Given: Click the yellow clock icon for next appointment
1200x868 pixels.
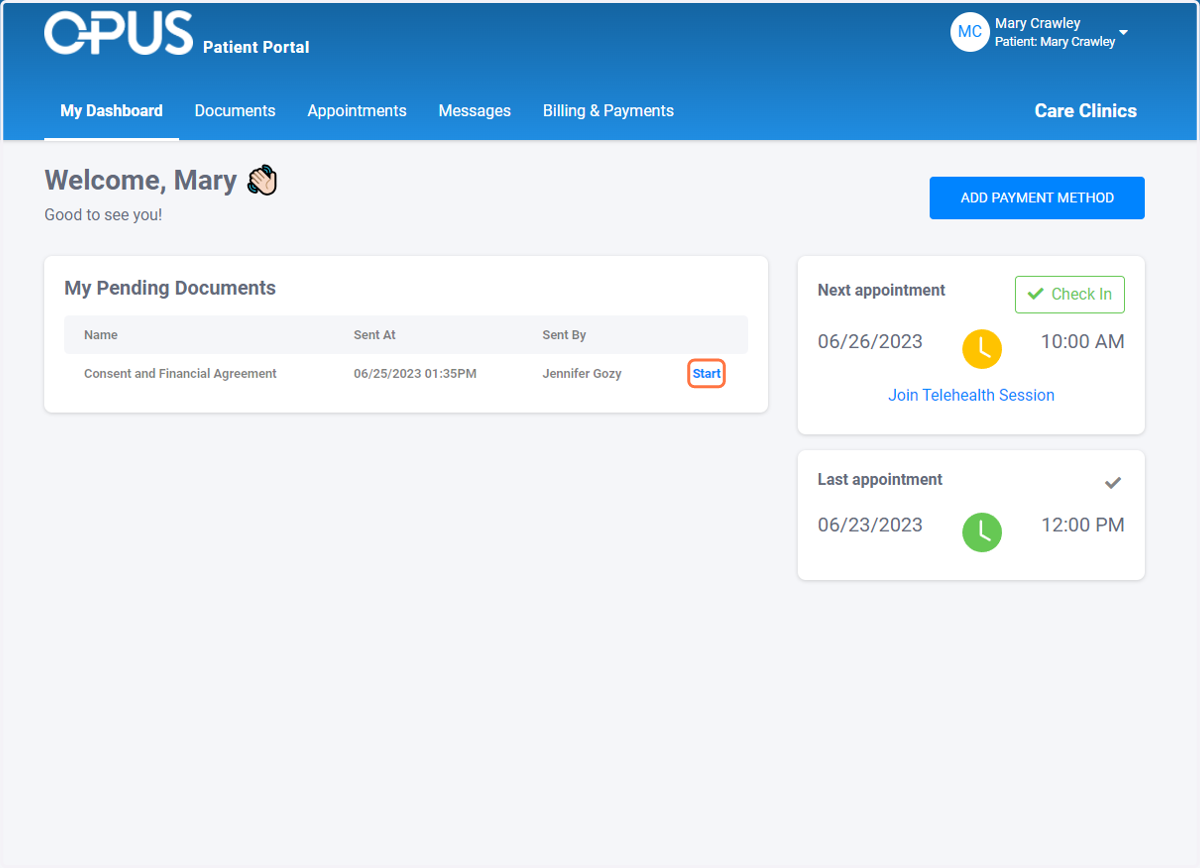Looking at the screenshot, I should [x=982, y=348].
